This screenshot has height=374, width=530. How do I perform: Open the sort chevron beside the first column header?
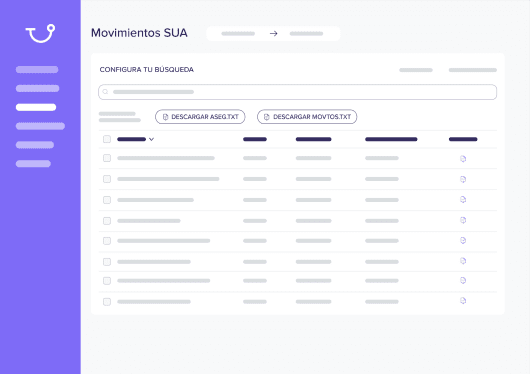pos(151,139)
